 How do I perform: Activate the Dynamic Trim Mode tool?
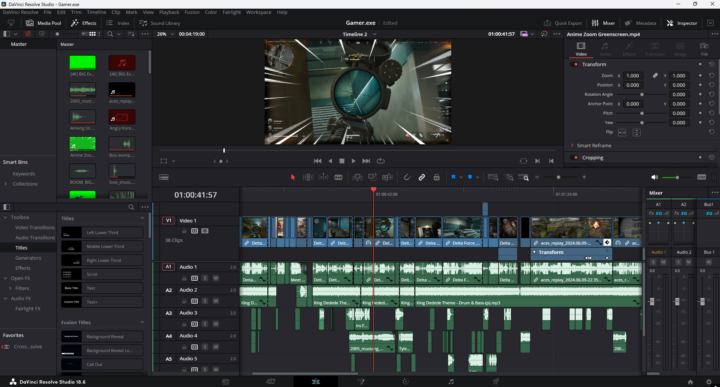point(323,177)
